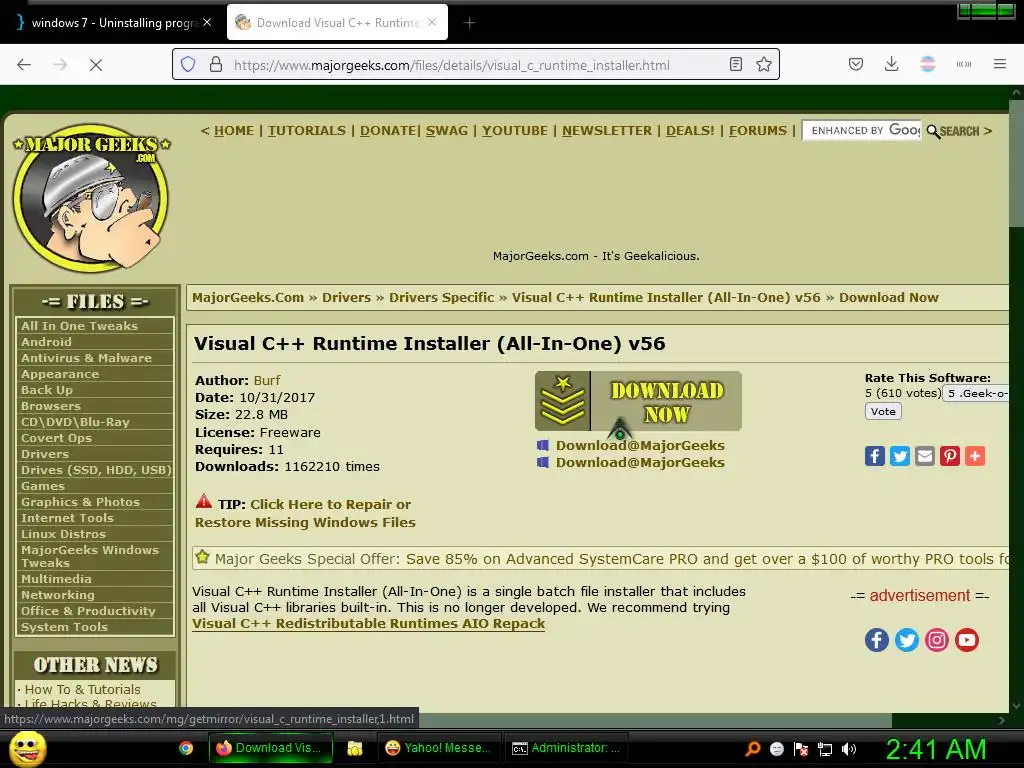The height and width of the screenshot is (768, 1024).
Task: Open 'Drivers Specific' breadcrumb link
Action: point(441,298)
